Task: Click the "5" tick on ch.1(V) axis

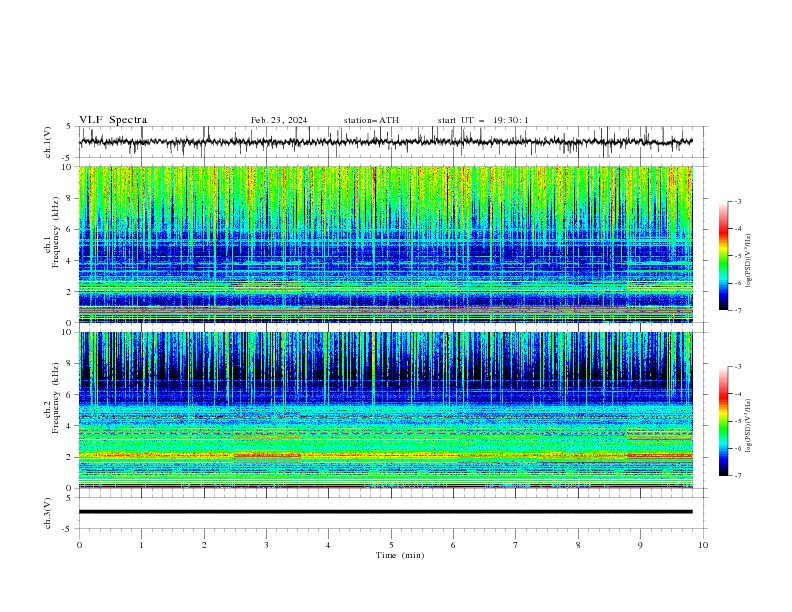Action: click(x=69, y=127)
